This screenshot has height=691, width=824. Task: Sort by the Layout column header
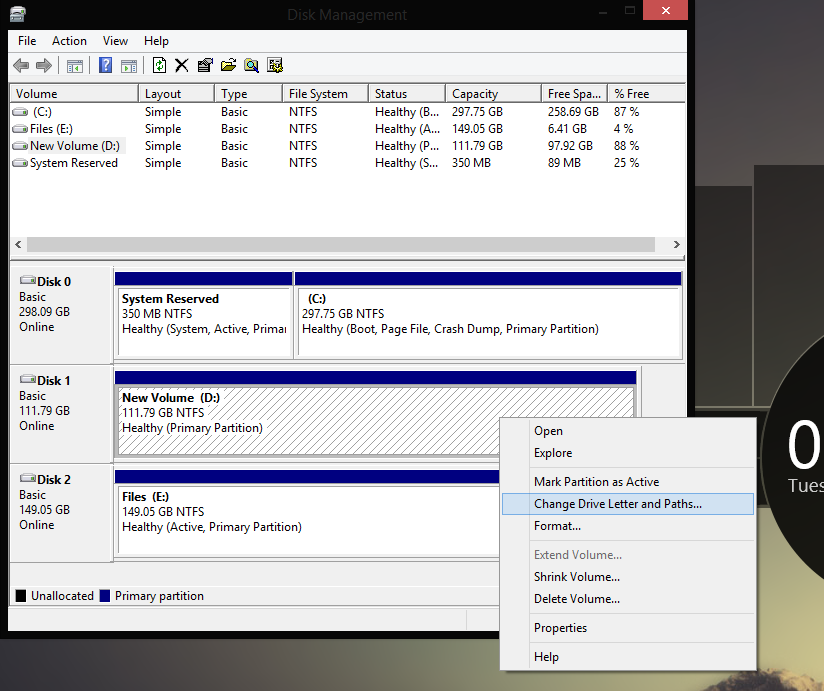tap(177, 94)
